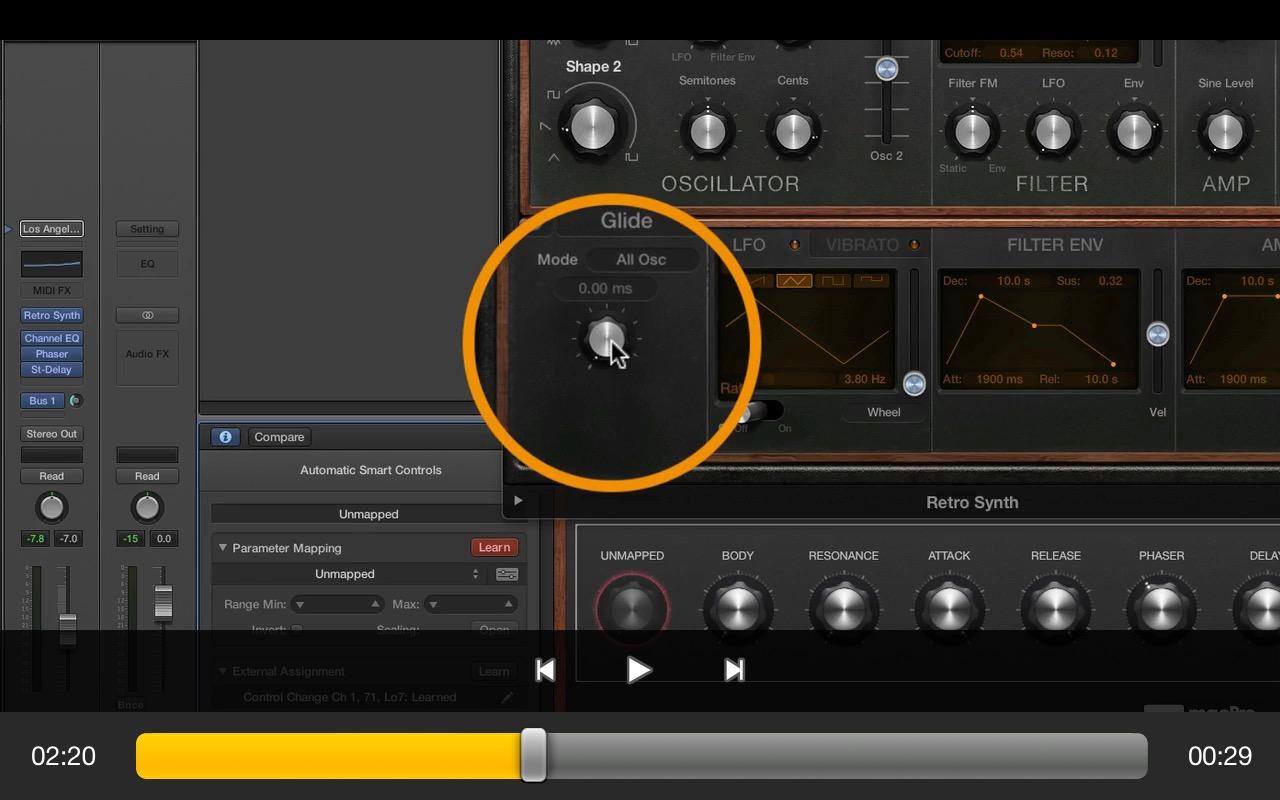This screenshot has width=1280, height=800.
Task: Toggle the VIBRATO power indicator light
Action: click(913, 245)
